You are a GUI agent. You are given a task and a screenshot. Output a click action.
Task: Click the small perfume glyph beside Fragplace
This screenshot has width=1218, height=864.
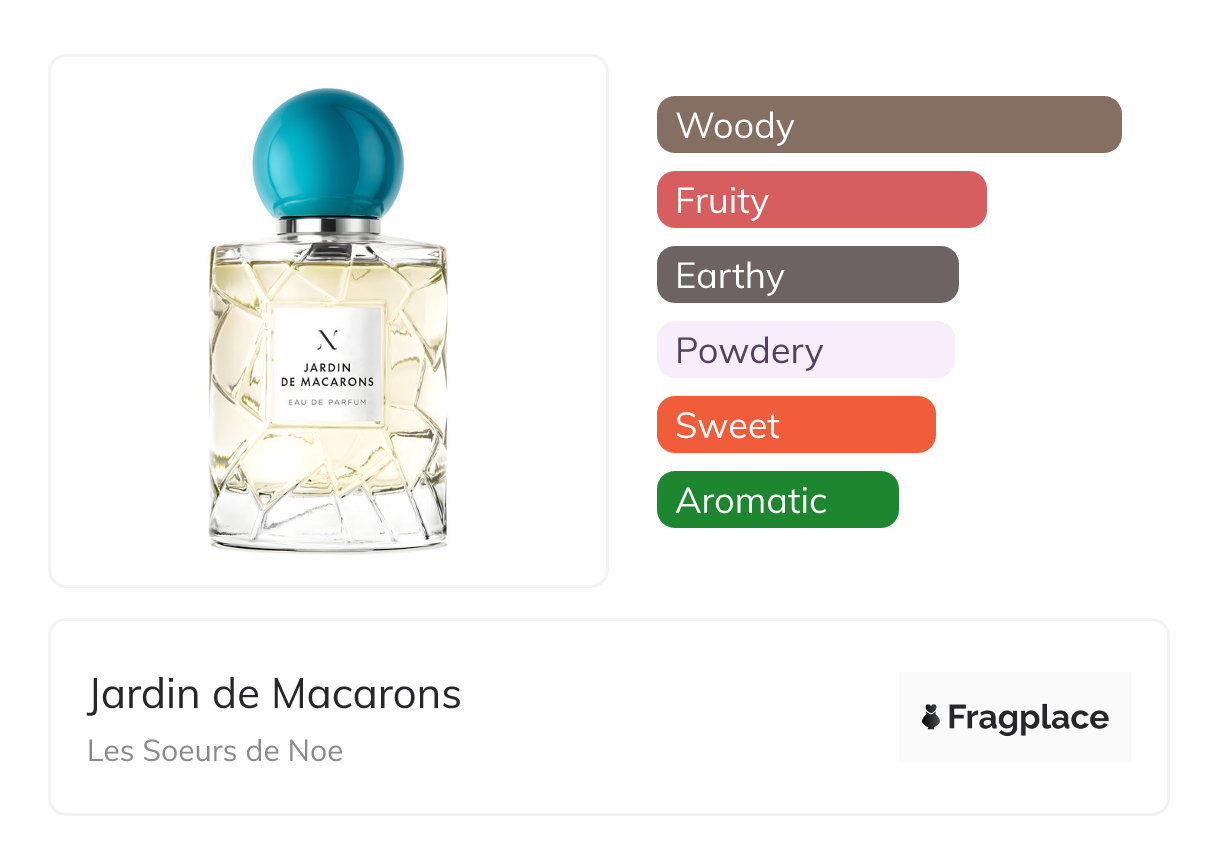931,718
